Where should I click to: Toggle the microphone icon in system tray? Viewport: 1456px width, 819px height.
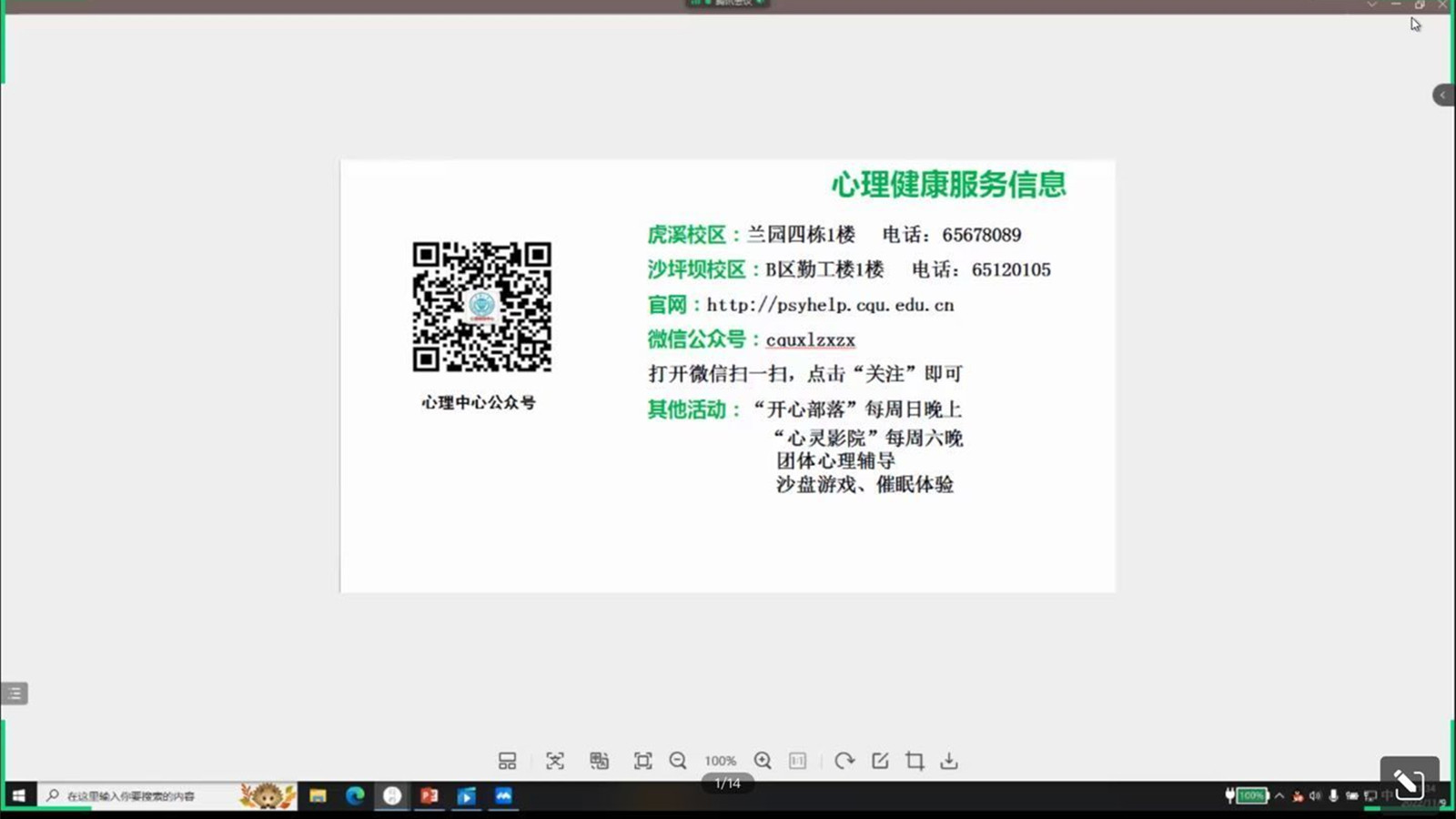1333,796
